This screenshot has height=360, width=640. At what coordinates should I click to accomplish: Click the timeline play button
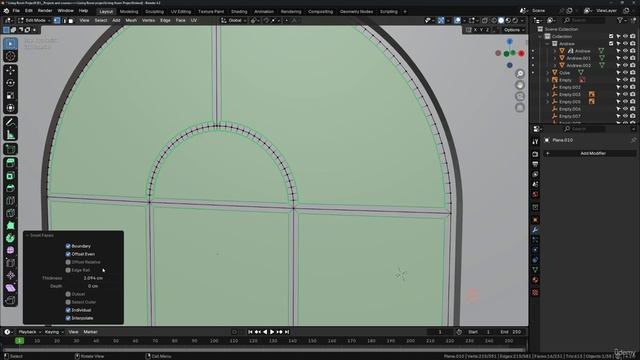click(x=272, y=332)
